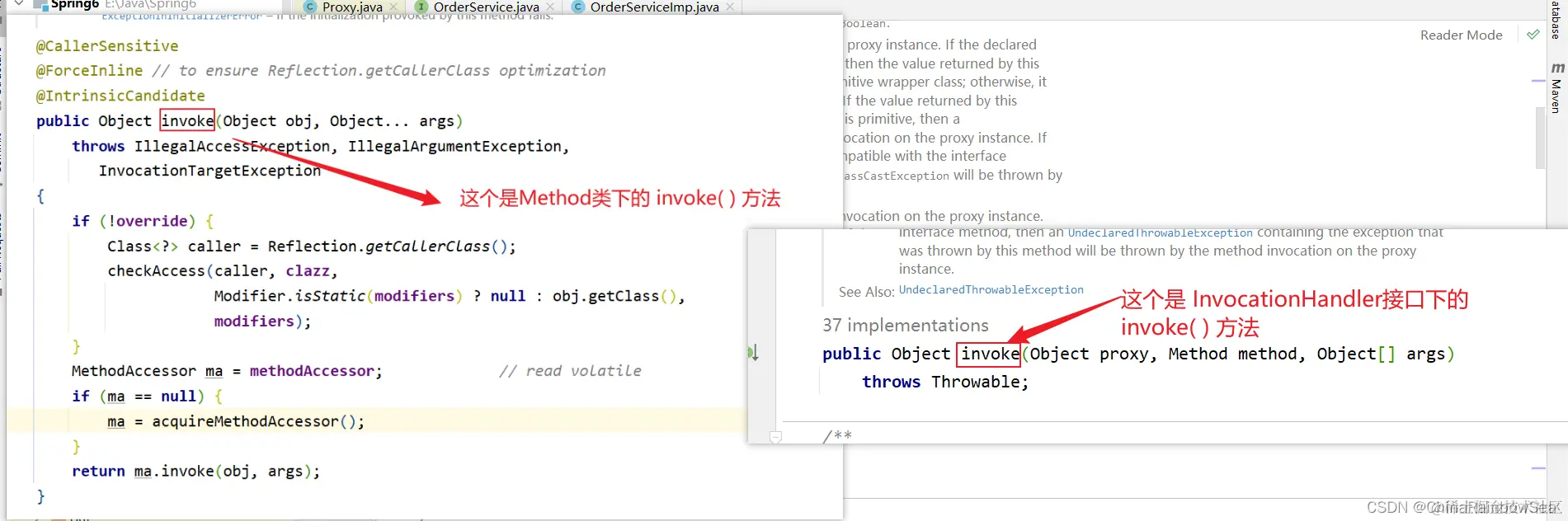Click ma.invoke in the return statement
Screen dimensions: 1568x521
(174, 472)
